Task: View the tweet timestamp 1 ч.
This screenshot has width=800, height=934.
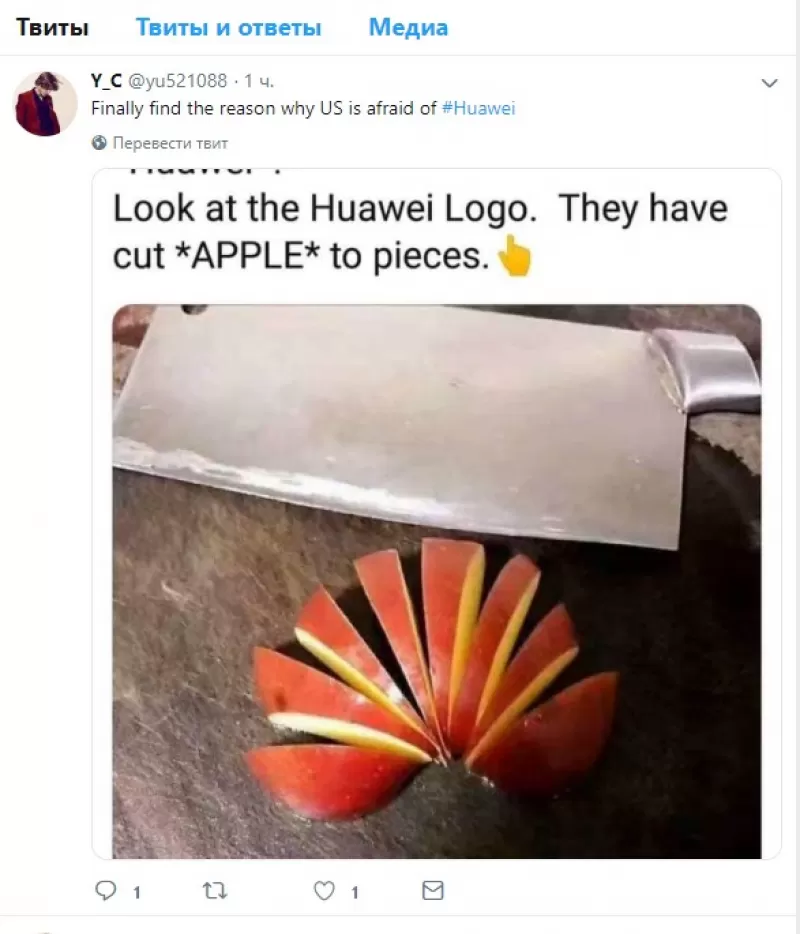Action: (x=259, y=80)
